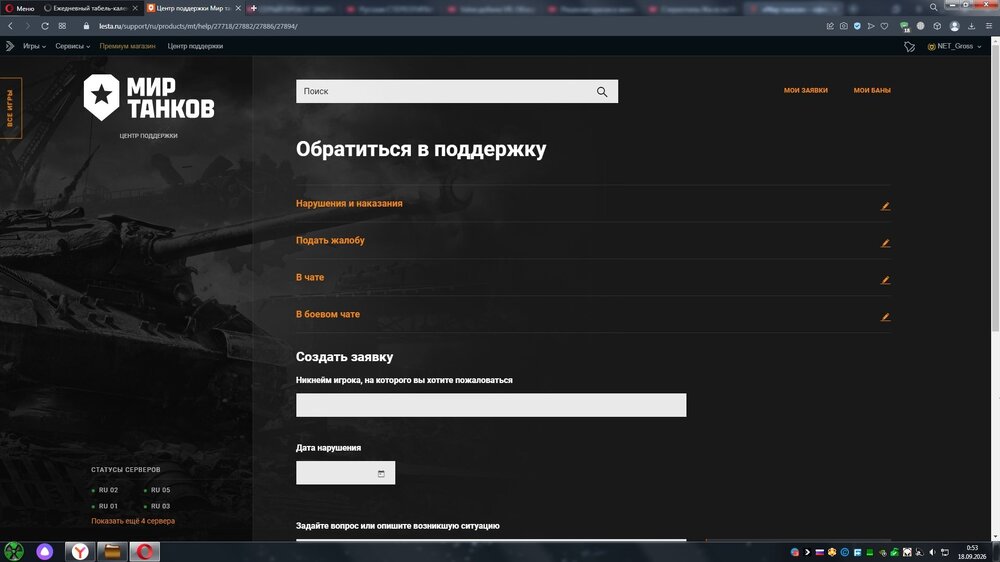Edit the В боевом чате selection pencil
Screen dimensions: 1000x562
click(885, 317)
